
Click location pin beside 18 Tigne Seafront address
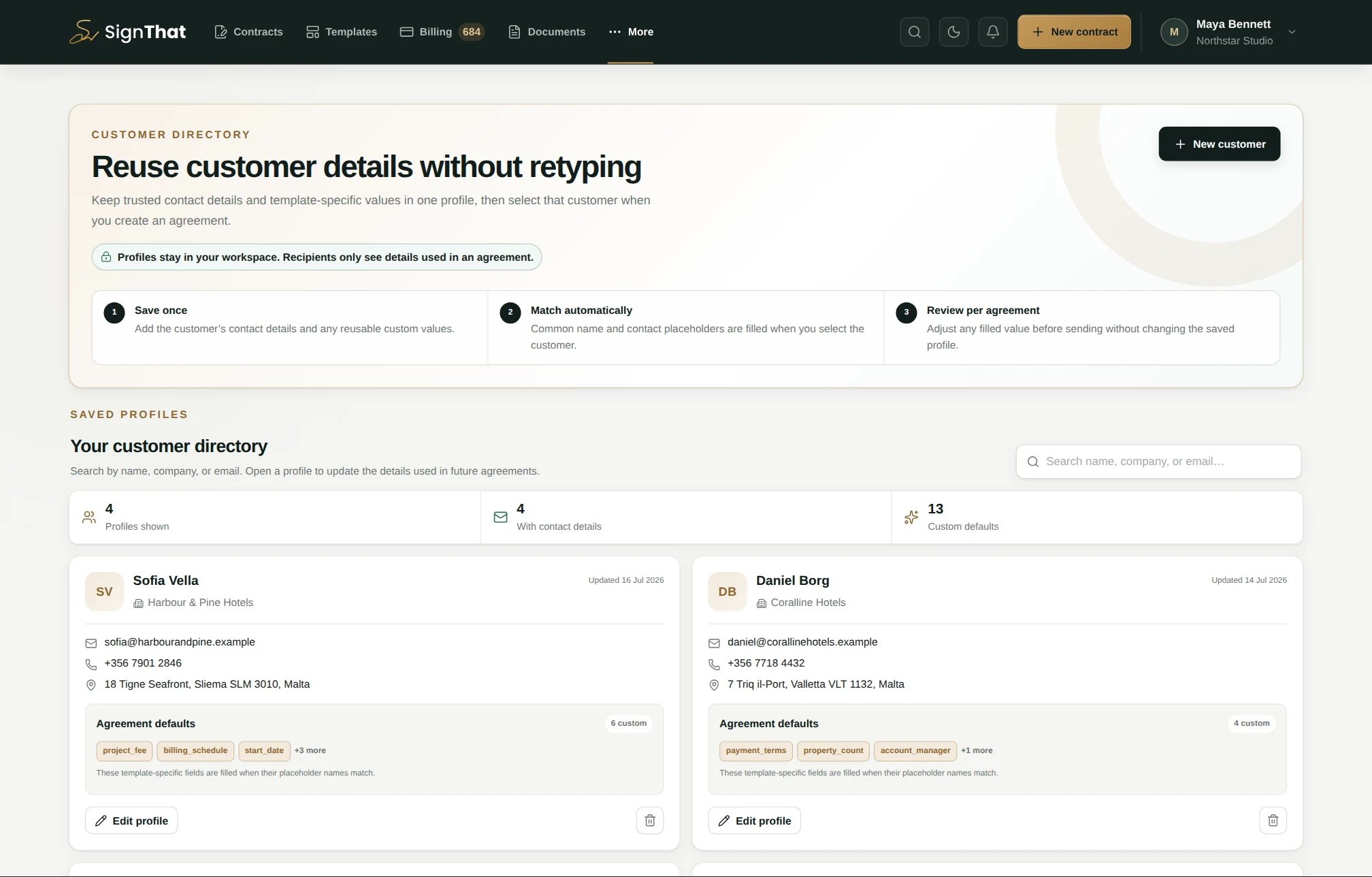click(x=91, y=685)
